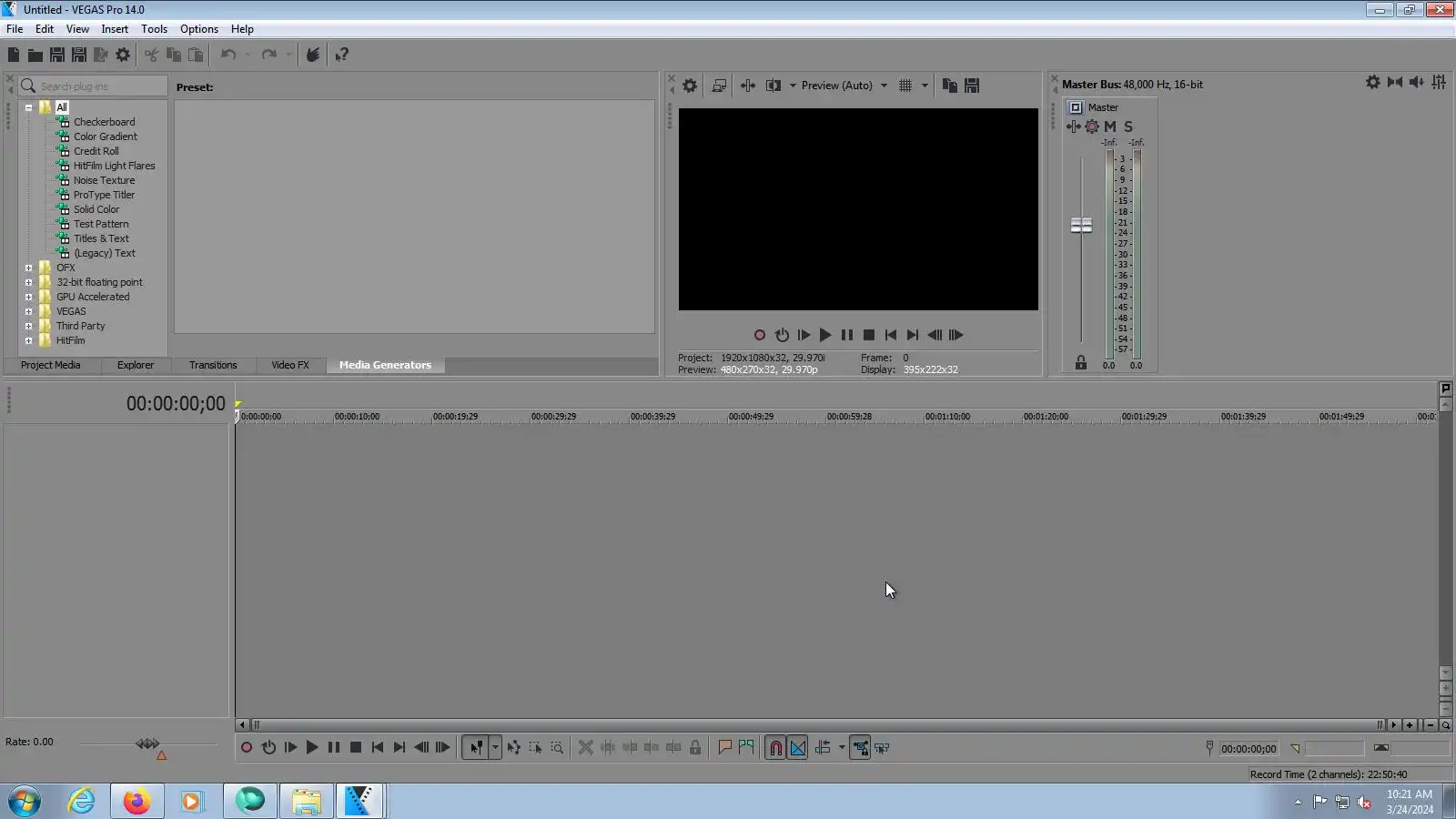The height and width of the screenshot is (819, 1456).
Task: Toggle auto ripple mode
Action: point(823,748)
